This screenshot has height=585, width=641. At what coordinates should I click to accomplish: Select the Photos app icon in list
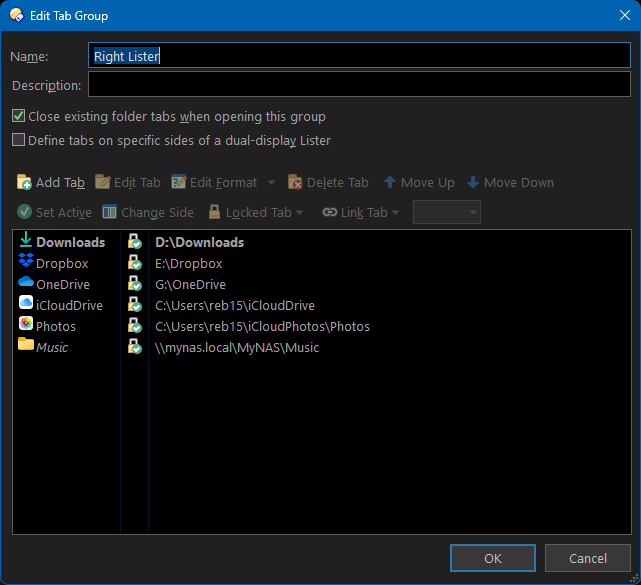point(26,323)
